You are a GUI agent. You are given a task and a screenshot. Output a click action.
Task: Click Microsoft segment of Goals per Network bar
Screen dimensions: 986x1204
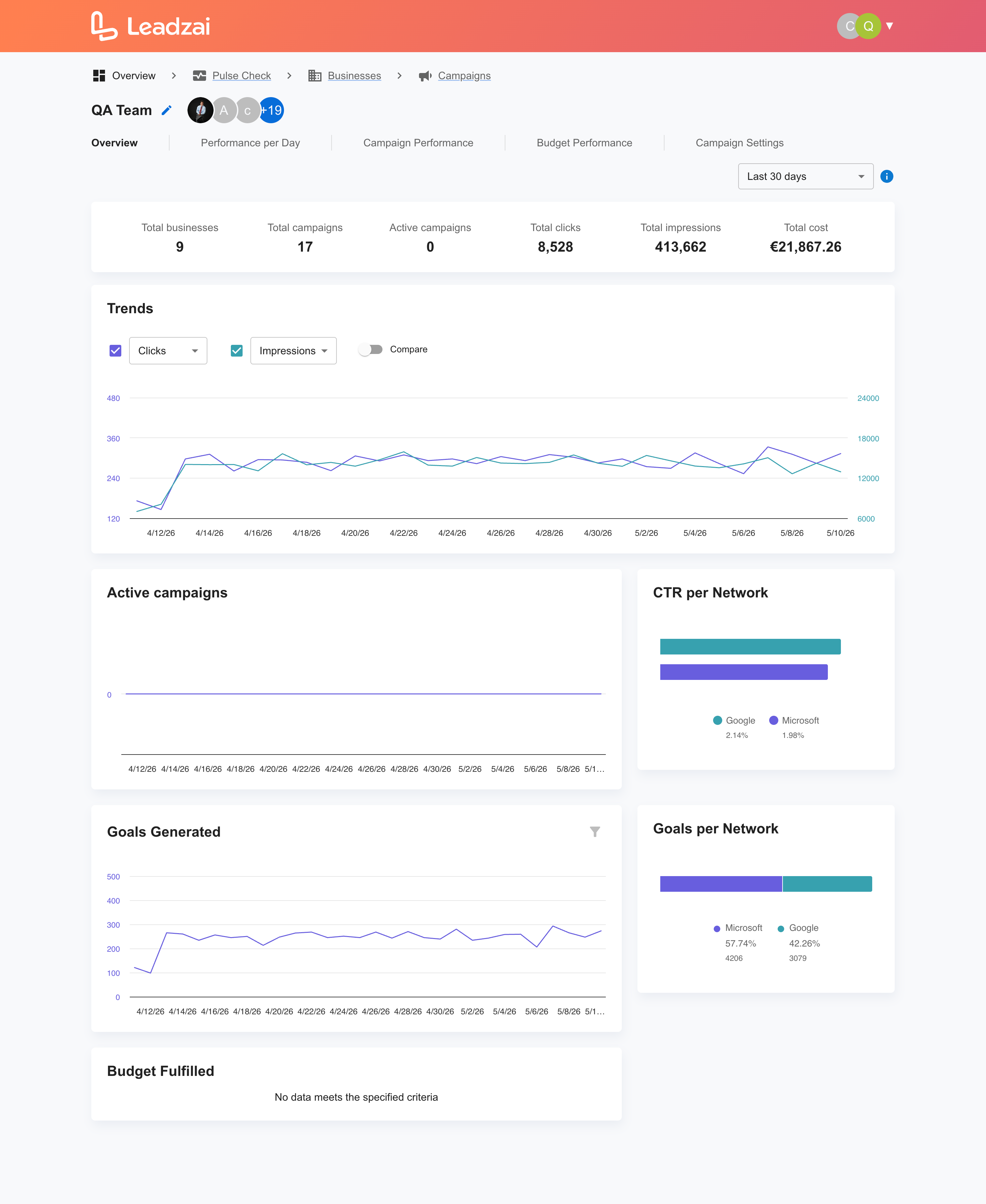coord(721,884)
